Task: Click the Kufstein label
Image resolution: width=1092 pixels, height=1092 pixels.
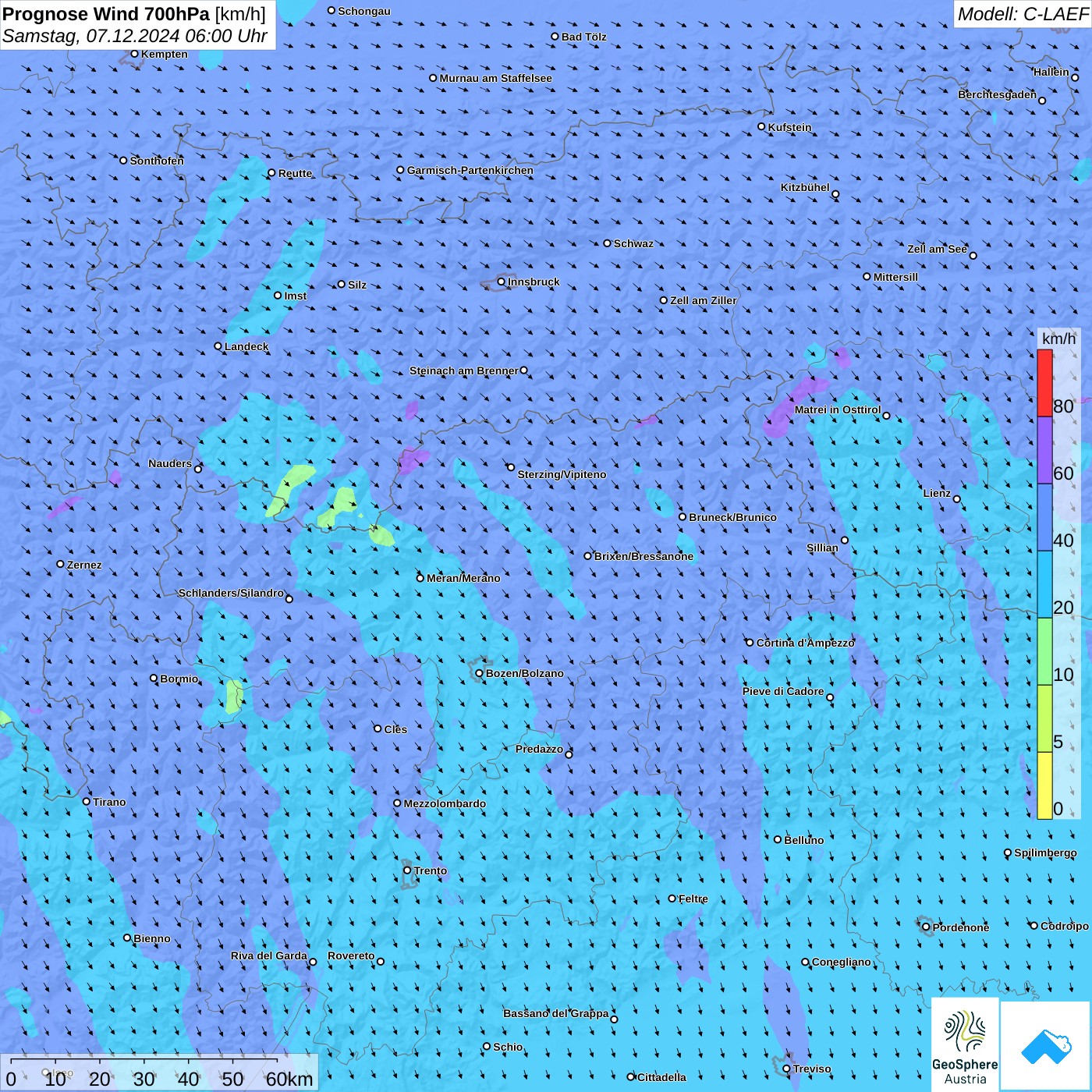Action: 789,127
